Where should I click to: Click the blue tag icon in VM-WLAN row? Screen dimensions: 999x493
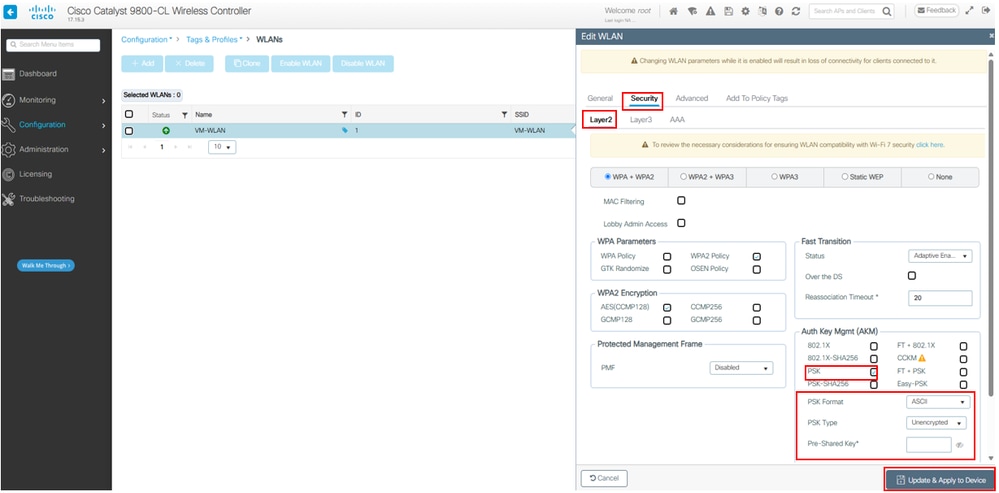pos(345,131)
